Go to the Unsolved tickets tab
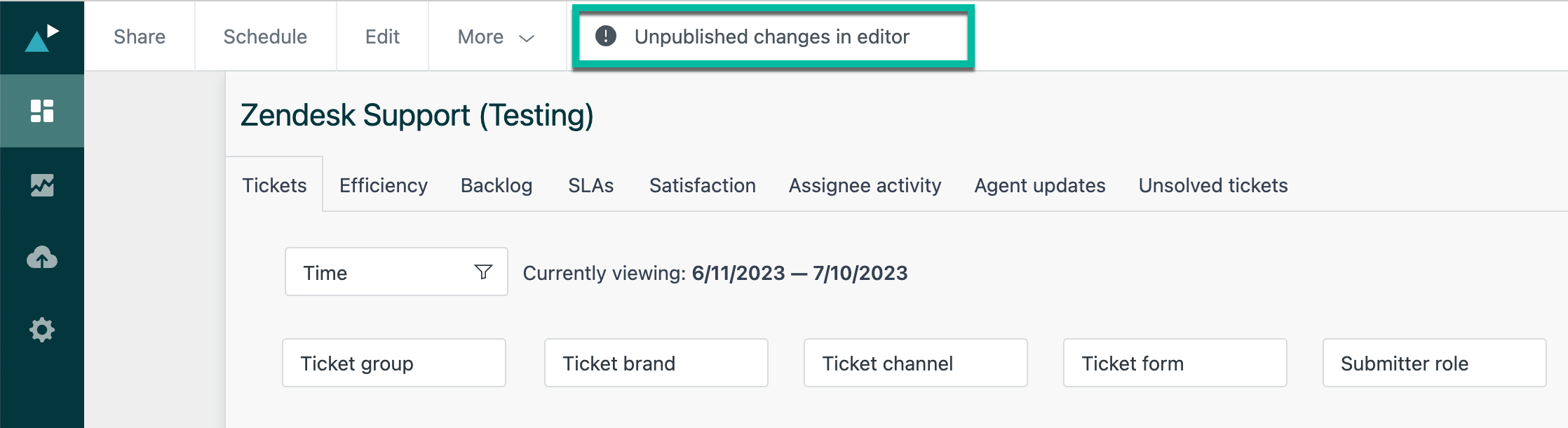 coord(1212,185)
